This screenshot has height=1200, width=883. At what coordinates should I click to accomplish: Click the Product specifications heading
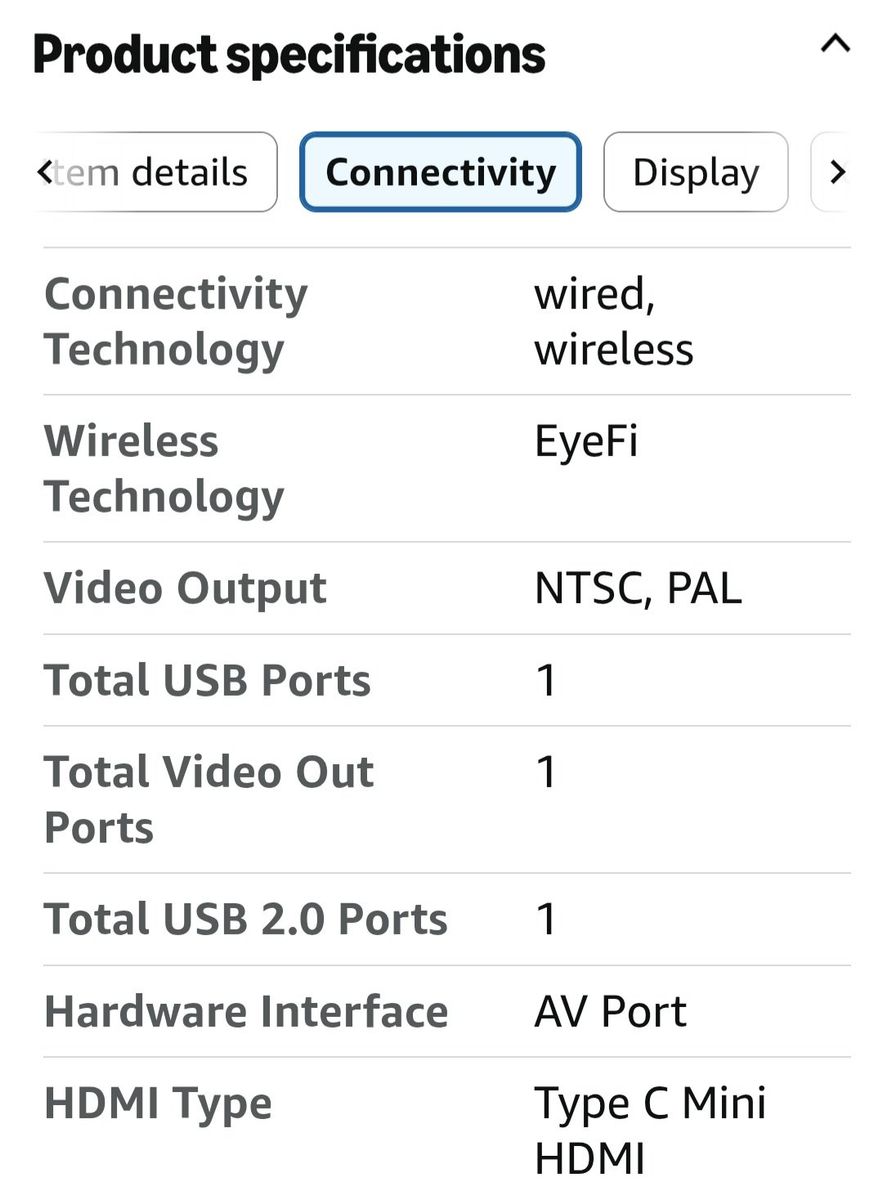click(289, 54)
